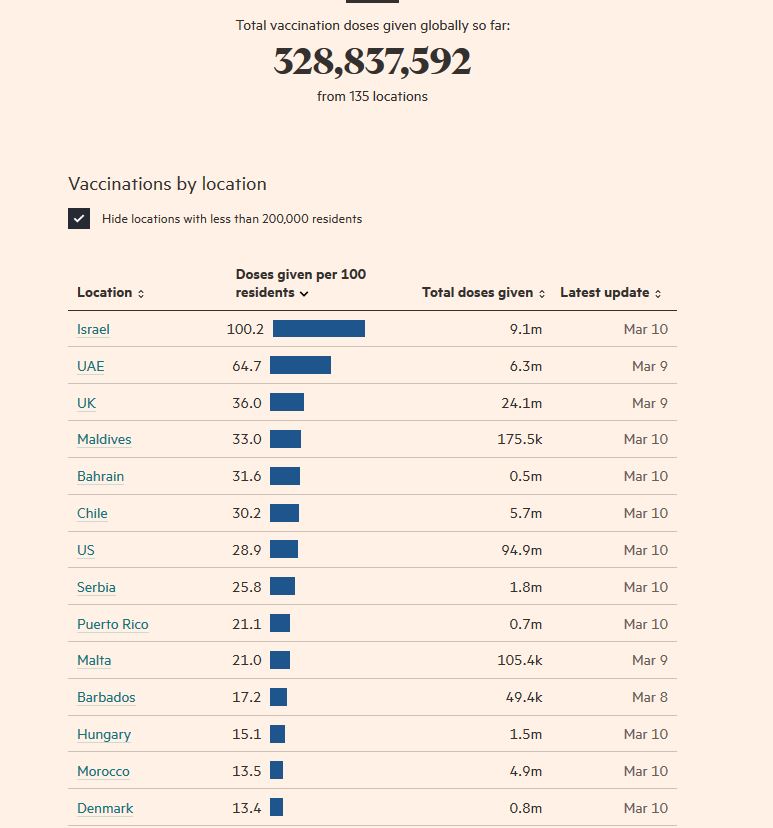Sort table by Latest update column
This screenshot has height=828, width=773.
pyautogui.click(x=604, y=293)
